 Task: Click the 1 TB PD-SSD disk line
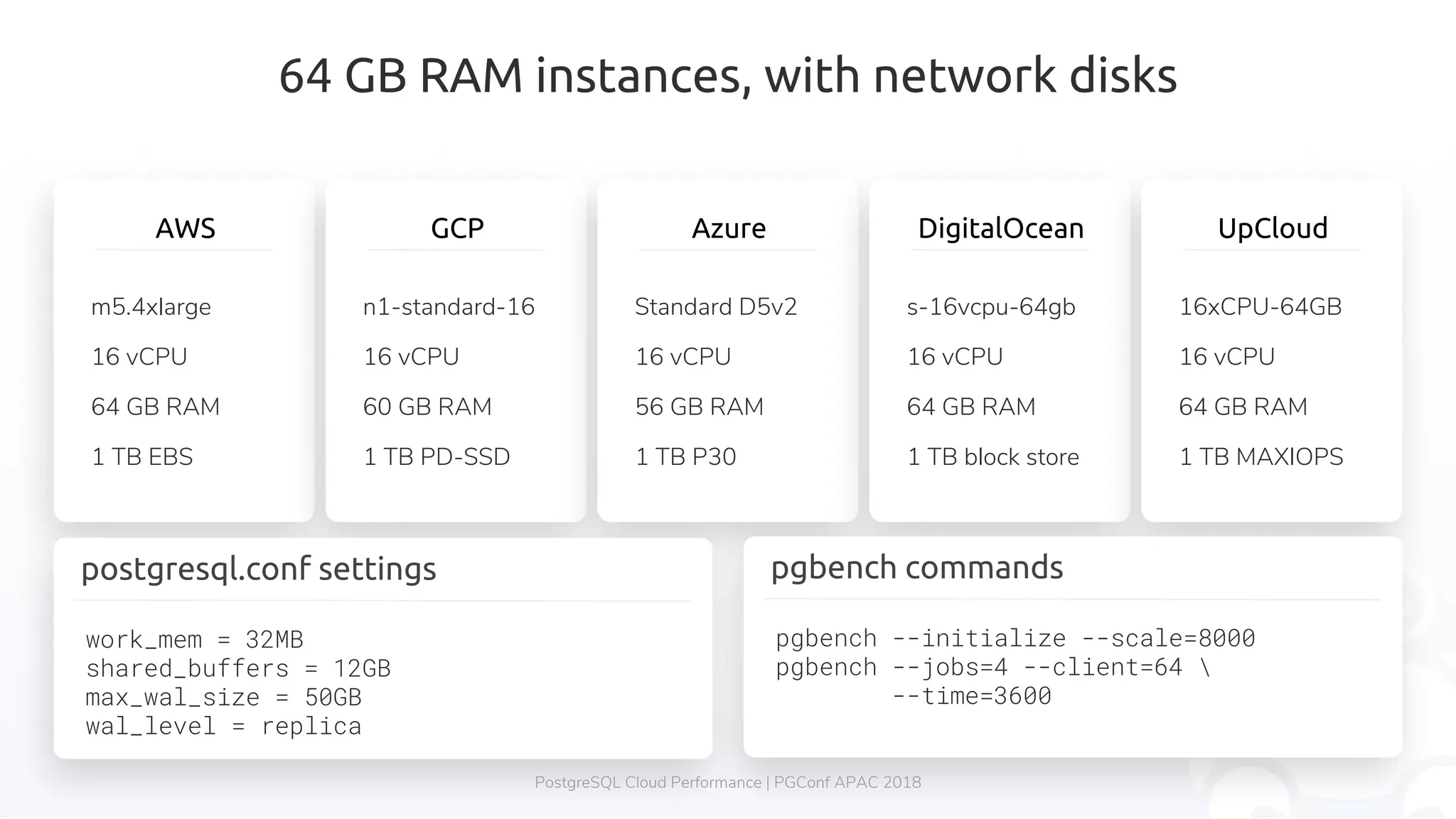[x=437, y=456]
